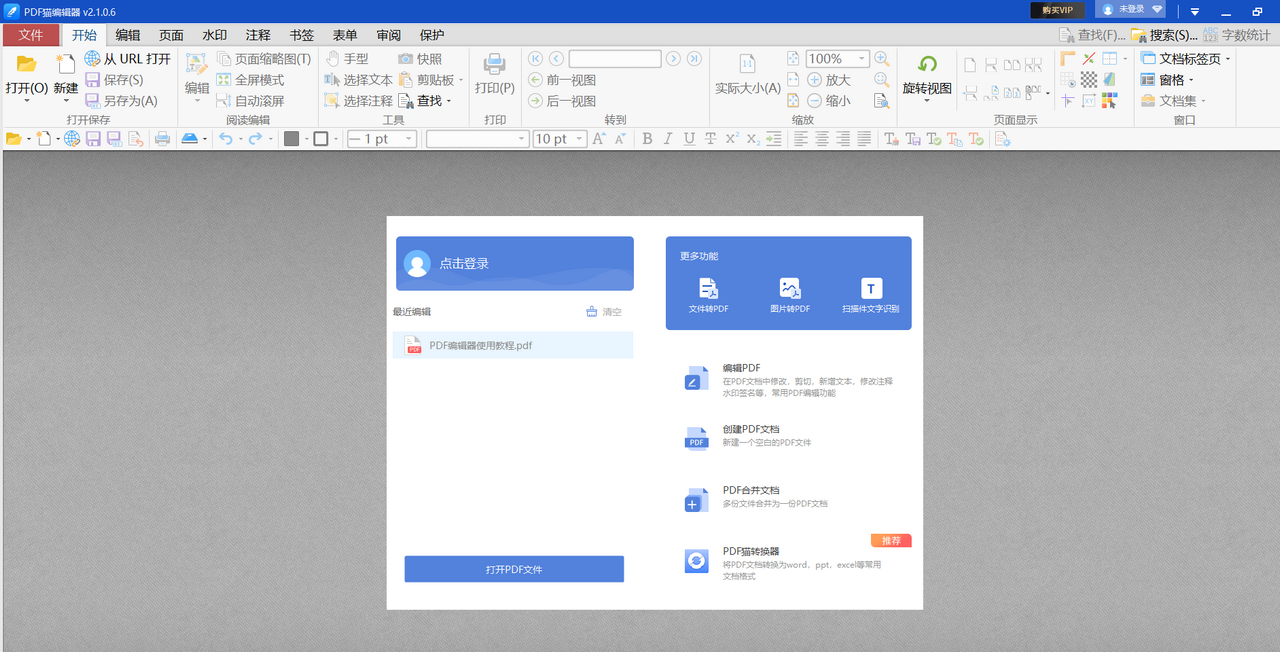Click 扫描件文字识别 OCR icon
This screenshot has width=1280, height=652.
(871, 289)
